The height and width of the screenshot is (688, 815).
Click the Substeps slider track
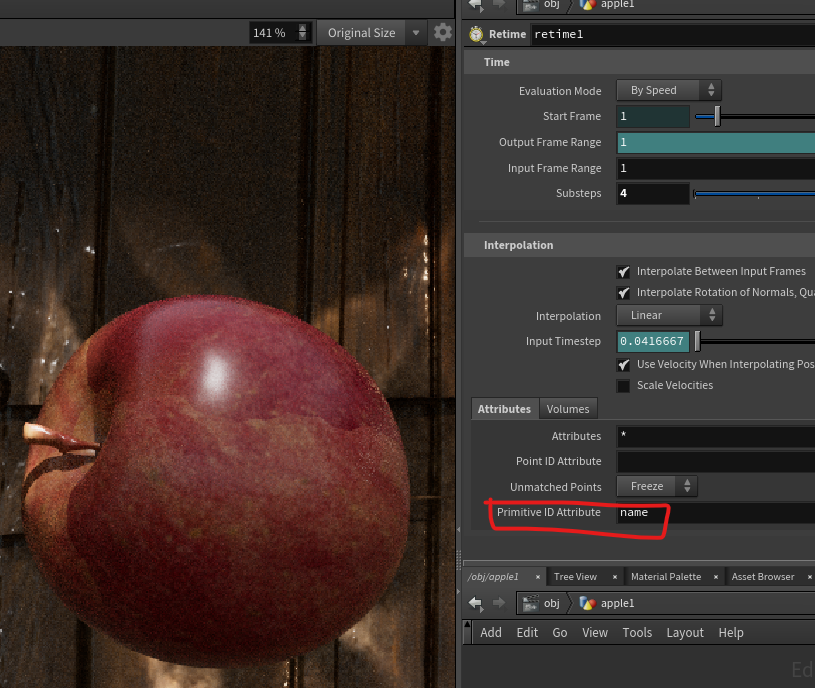(x=754, y=194)
